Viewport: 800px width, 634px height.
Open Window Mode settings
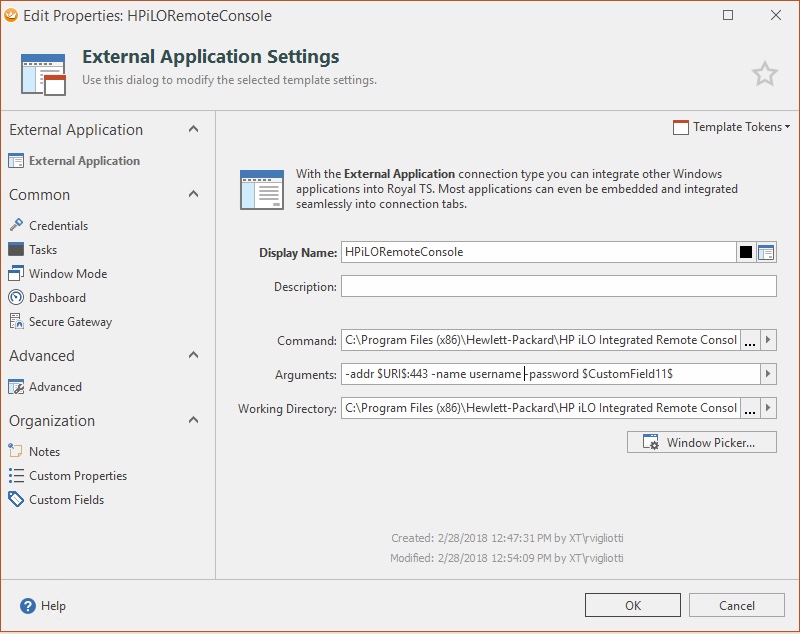point(68,274)
